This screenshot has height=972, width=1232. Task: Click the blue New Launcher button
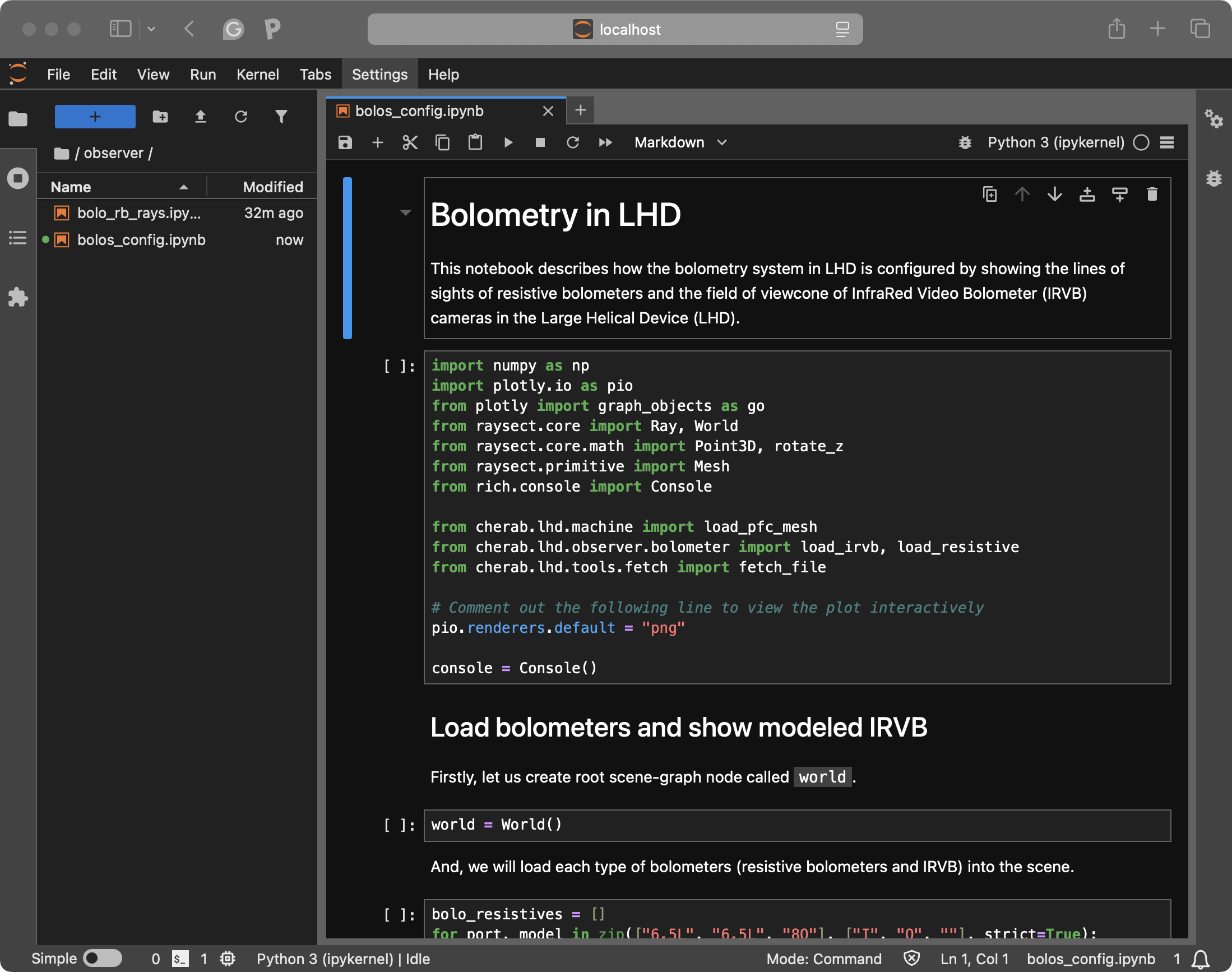(95, 117)
